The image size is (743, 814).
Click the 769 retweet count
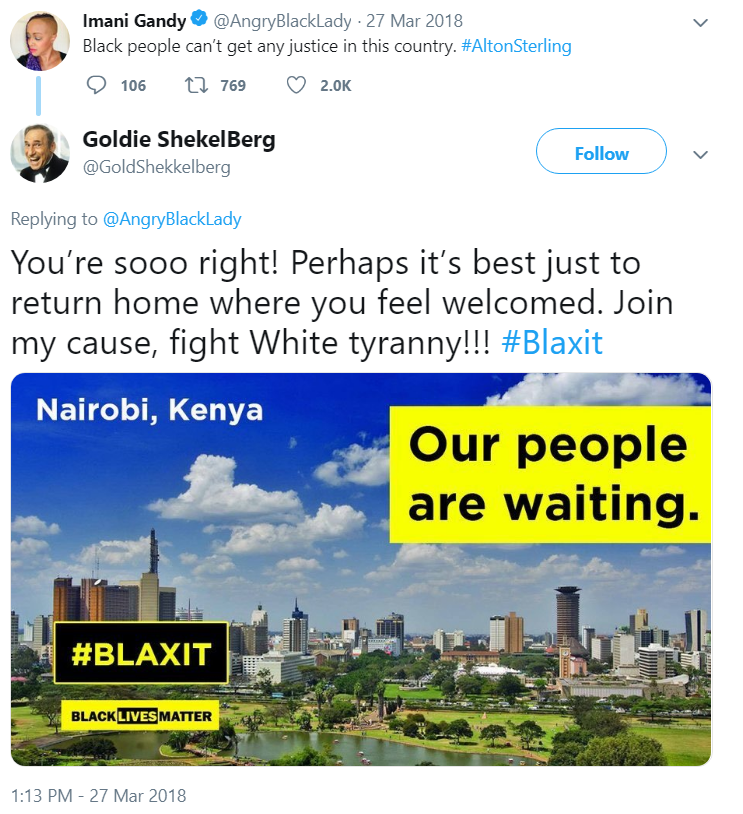[233, 86]
